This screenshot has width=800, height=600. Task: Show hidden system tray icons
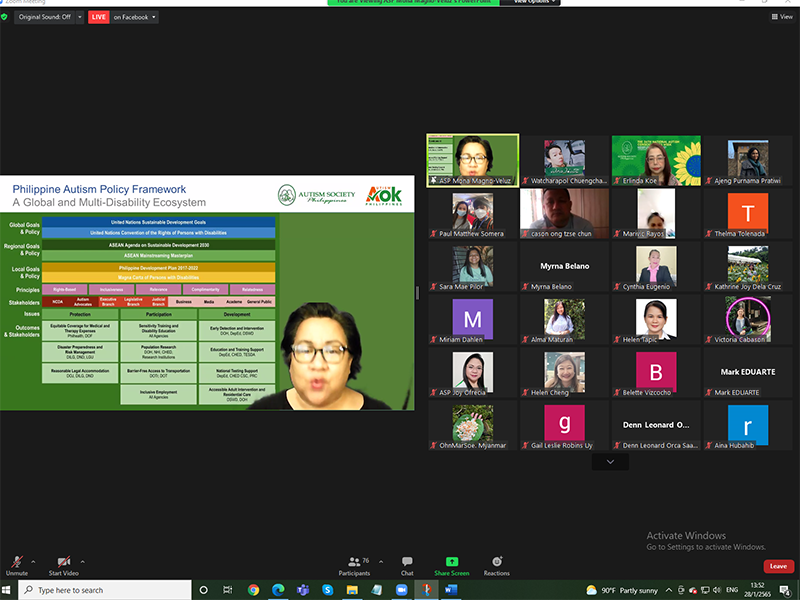coord(669,590)
